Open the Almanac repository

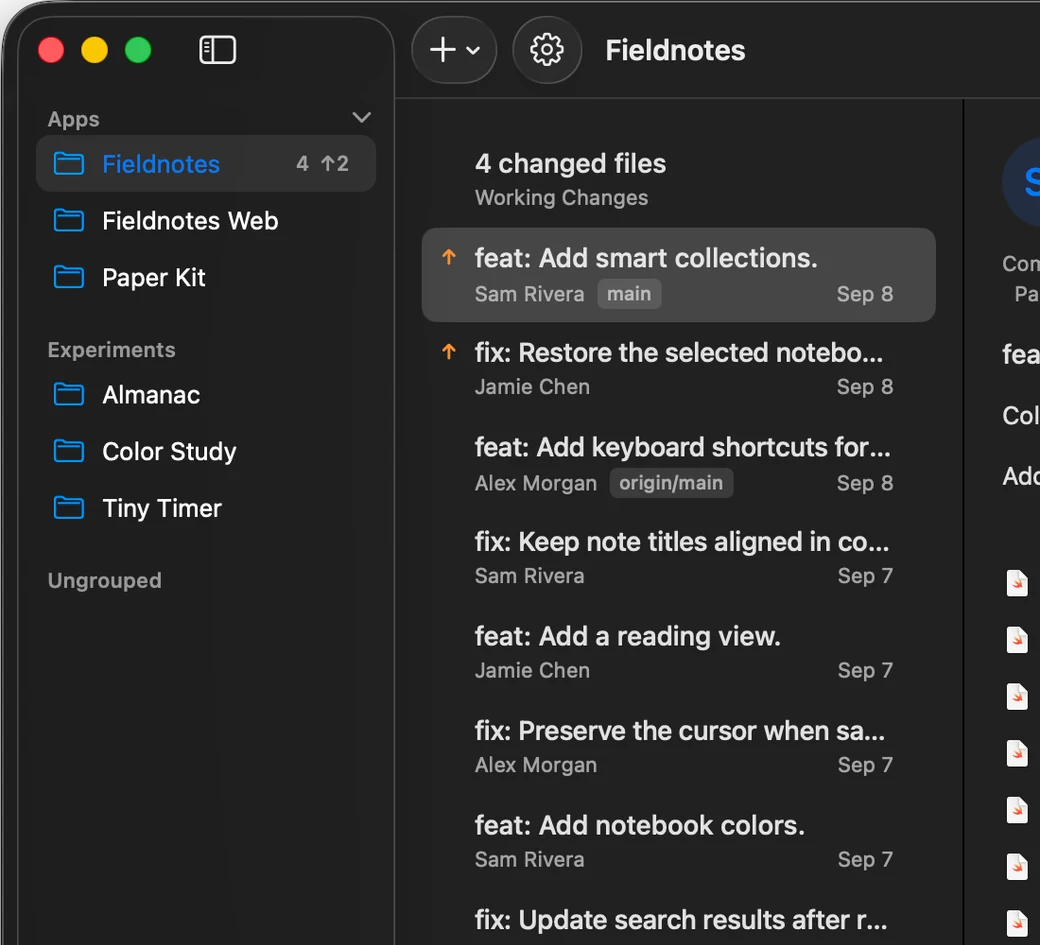(206, 395)
